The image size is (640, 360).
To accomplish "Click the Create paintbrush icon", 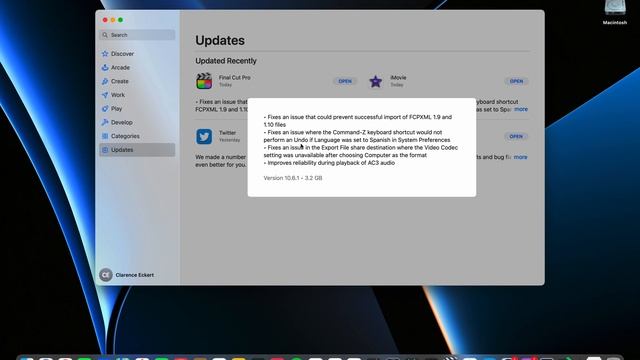I will pyautogui.click(x=105, y=81).
